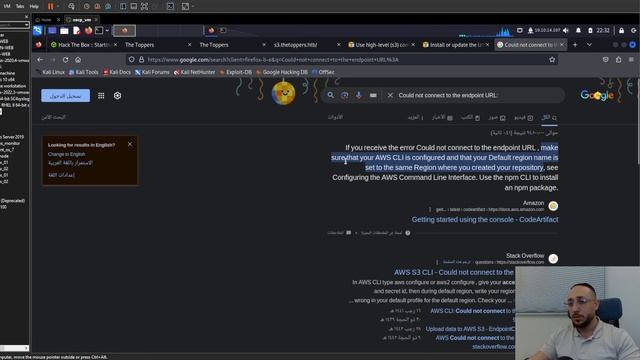This screenshot has height=360, width=640.
Task: Click the revert snapshot icon in VMware toolbar
Action: [x=97, y=6]
